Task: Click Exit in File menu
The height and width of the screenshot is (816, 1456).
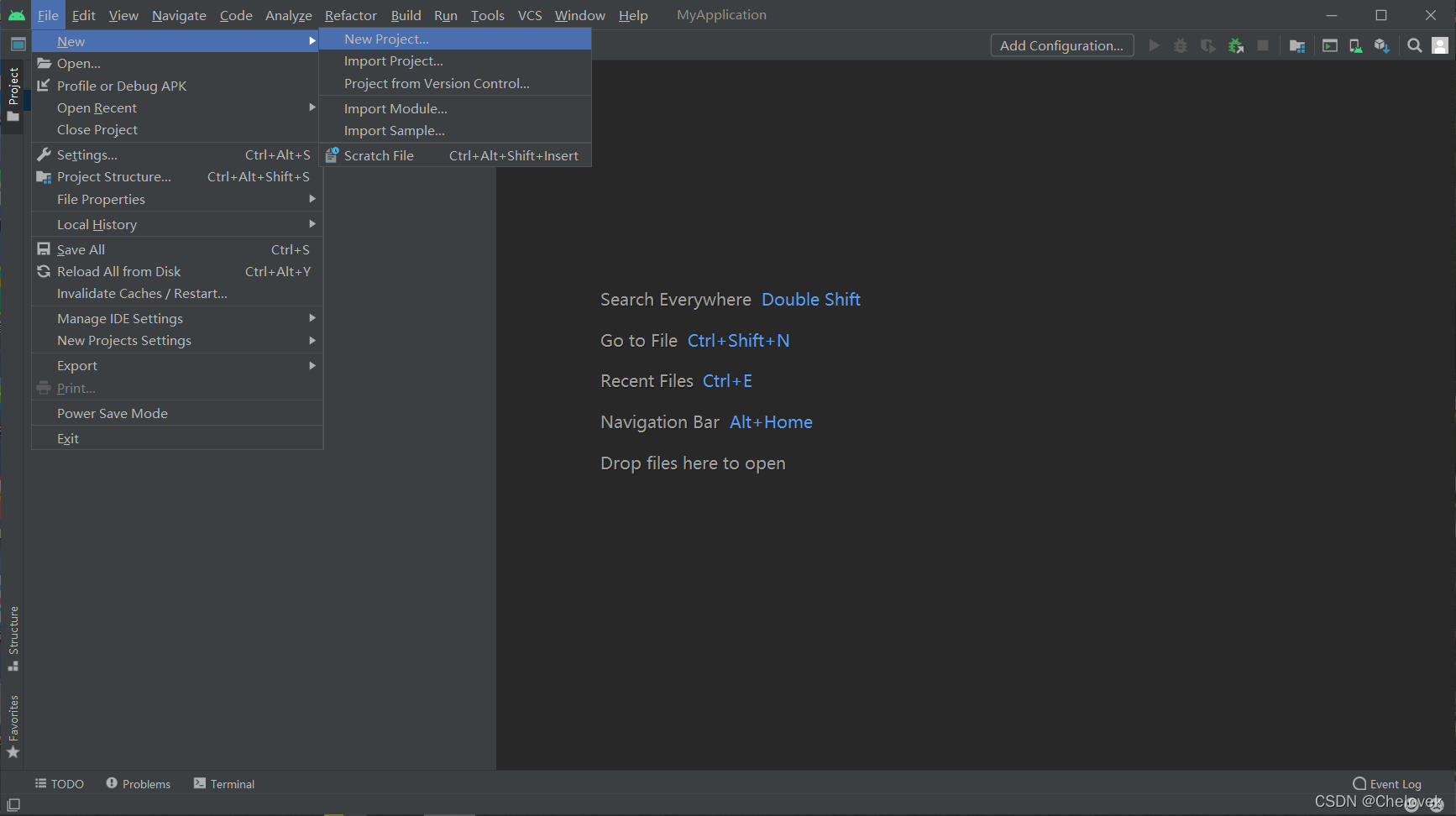Action: pos(176,438)
